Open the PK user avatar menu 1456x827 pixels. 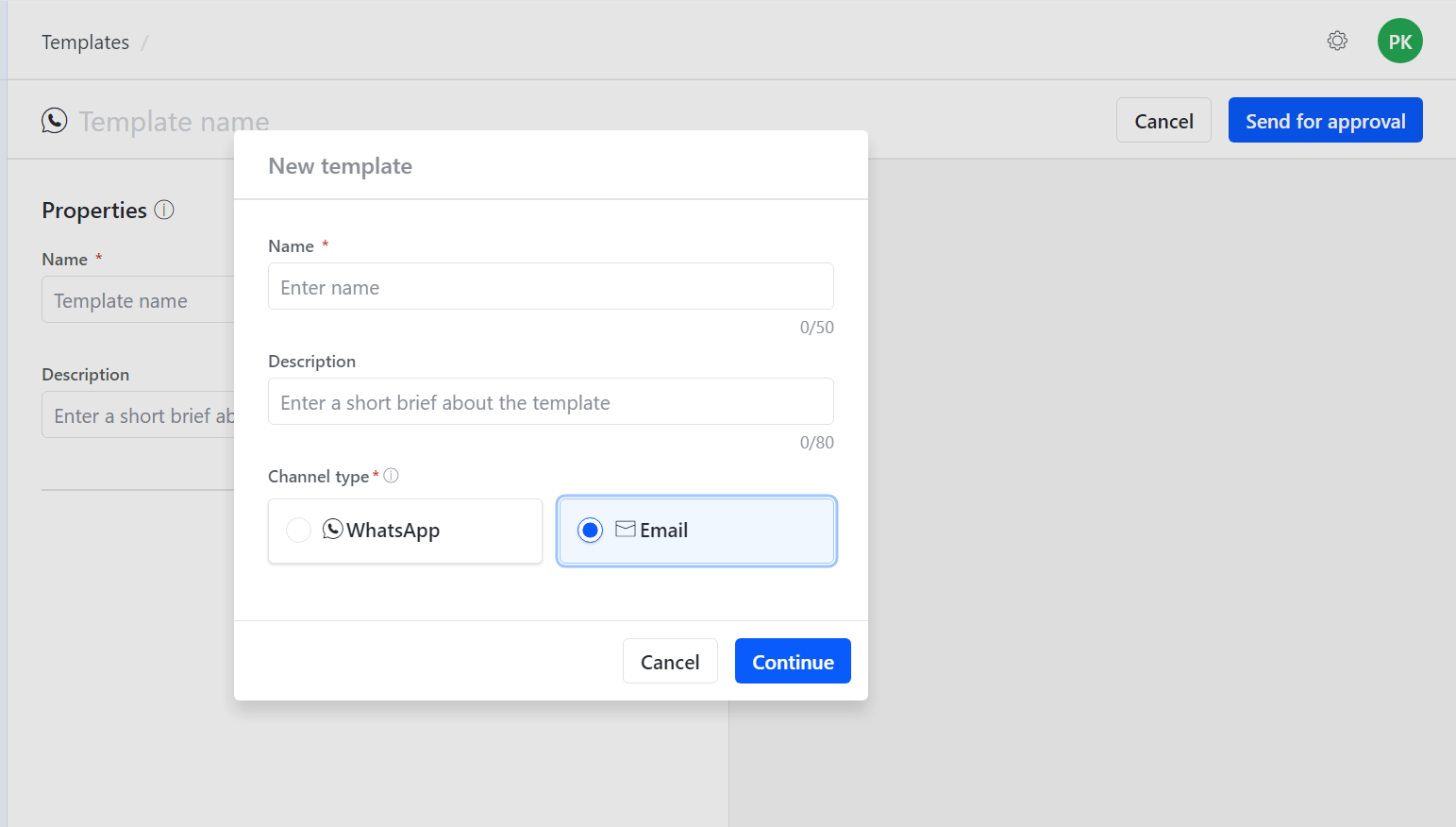click(x=1399, y=41)
